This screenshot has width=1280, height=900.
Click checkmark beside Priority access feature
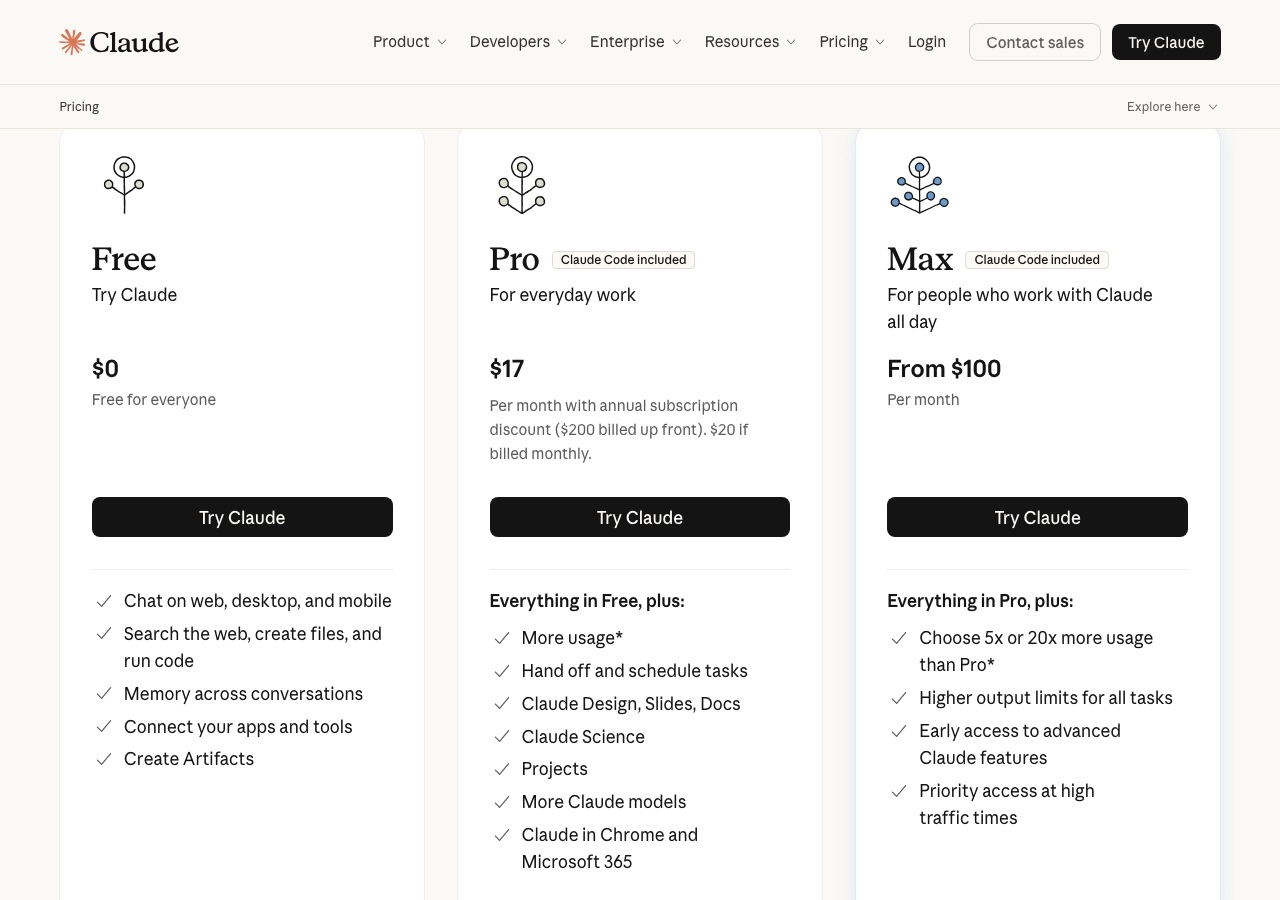899,791
